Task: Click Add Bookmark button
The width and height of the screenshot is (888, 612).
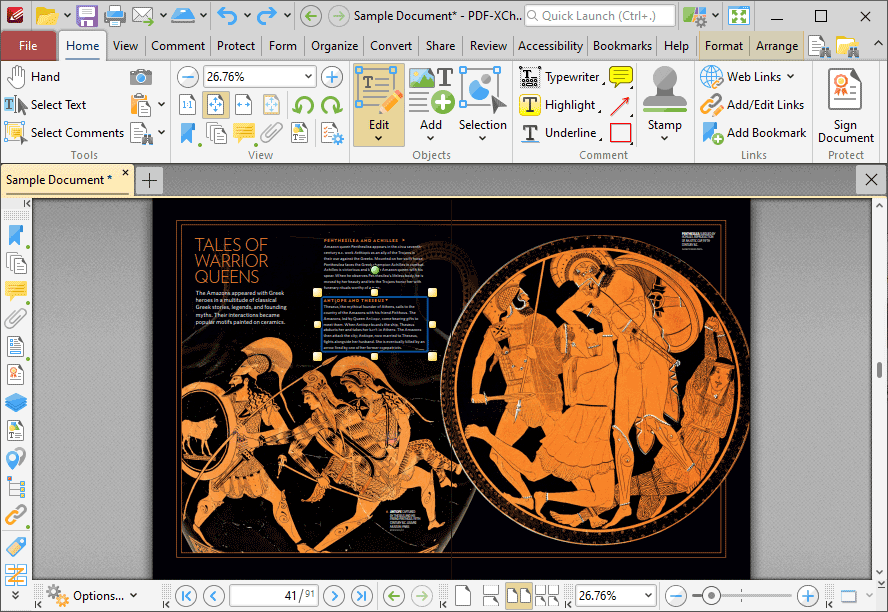Action: coord(753,133)
